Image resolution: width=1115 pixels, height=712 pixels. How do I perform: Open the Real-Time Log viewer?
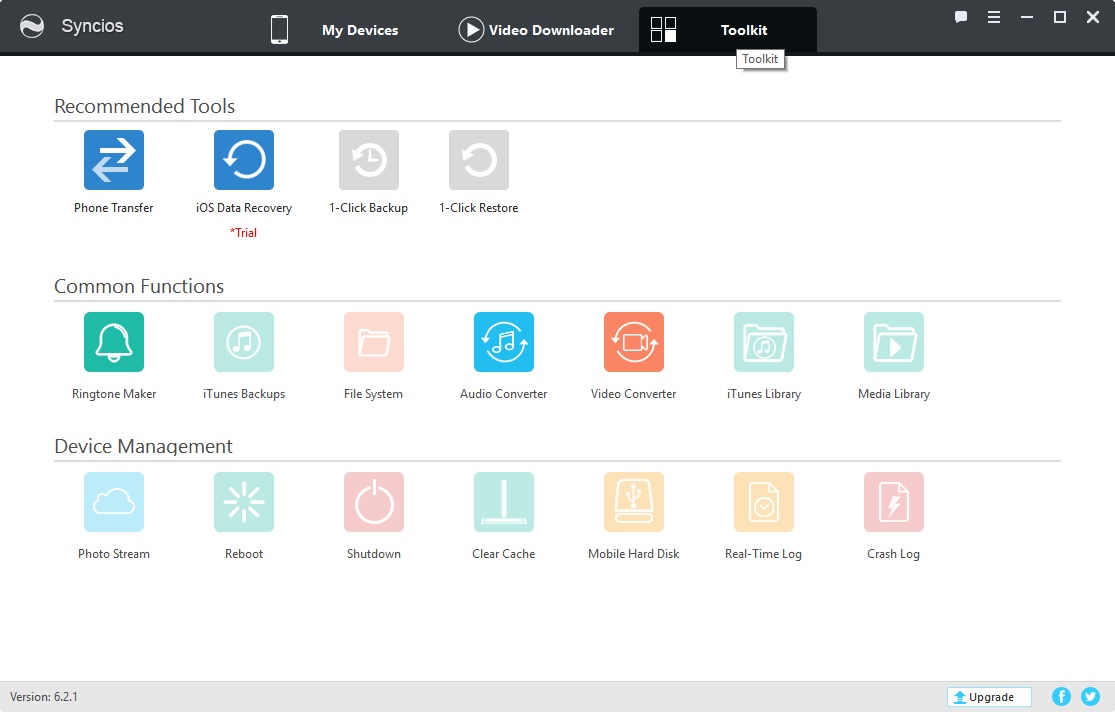pyautogui.click(x=763, y=501)
